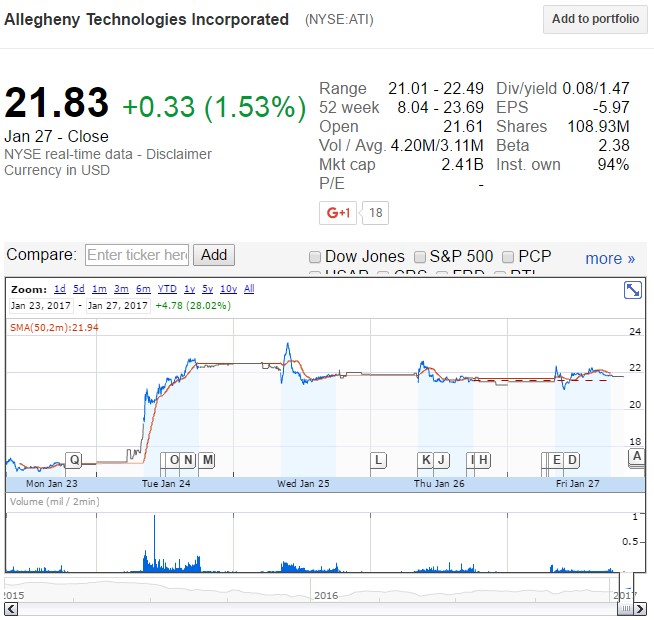Set chart zoom to All
The width and height of the screenshot is (654, 620).
tap(249, 289)
